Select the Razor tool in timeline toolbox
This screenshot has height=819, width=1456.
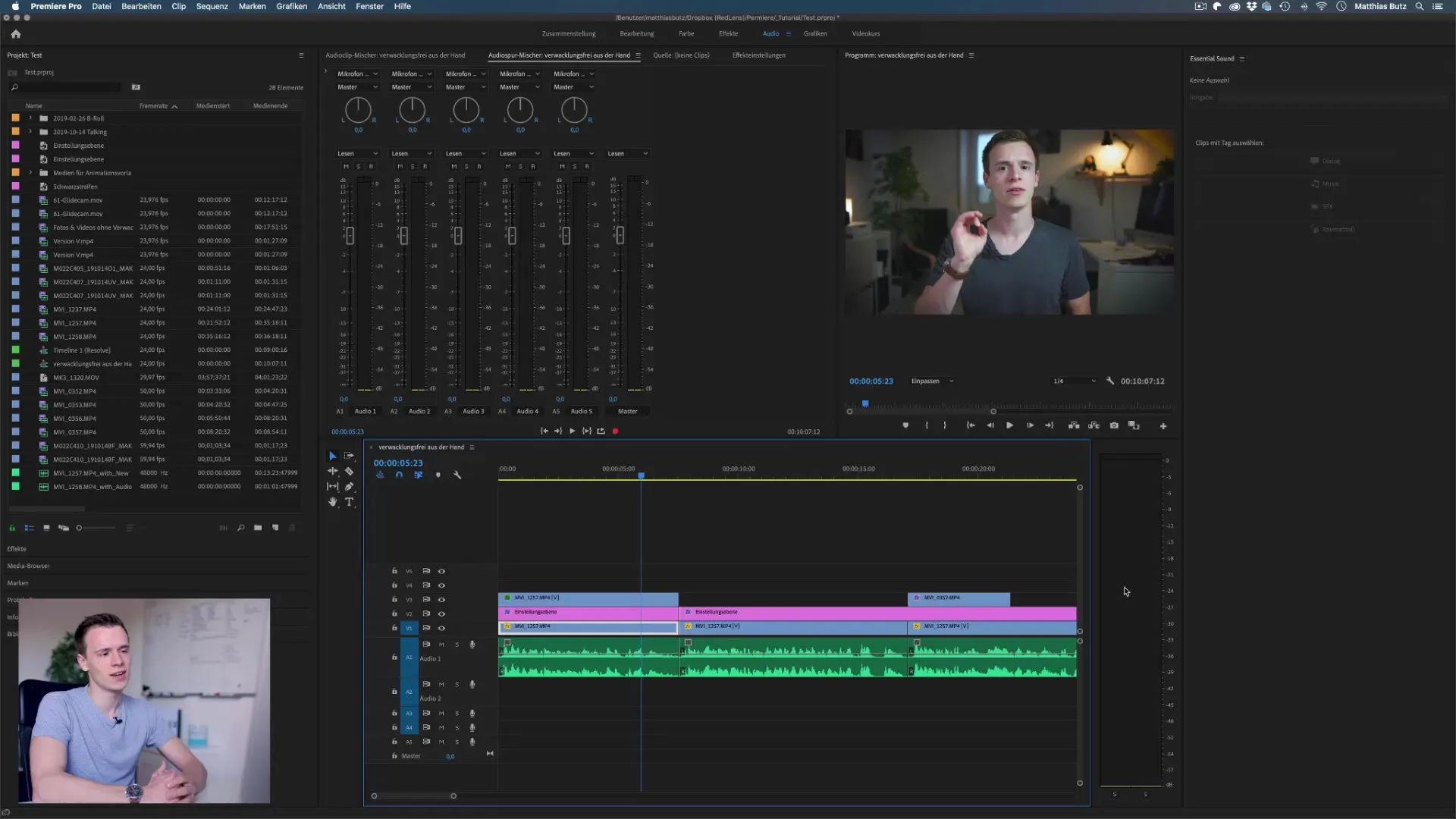click(x=350, y=472)
